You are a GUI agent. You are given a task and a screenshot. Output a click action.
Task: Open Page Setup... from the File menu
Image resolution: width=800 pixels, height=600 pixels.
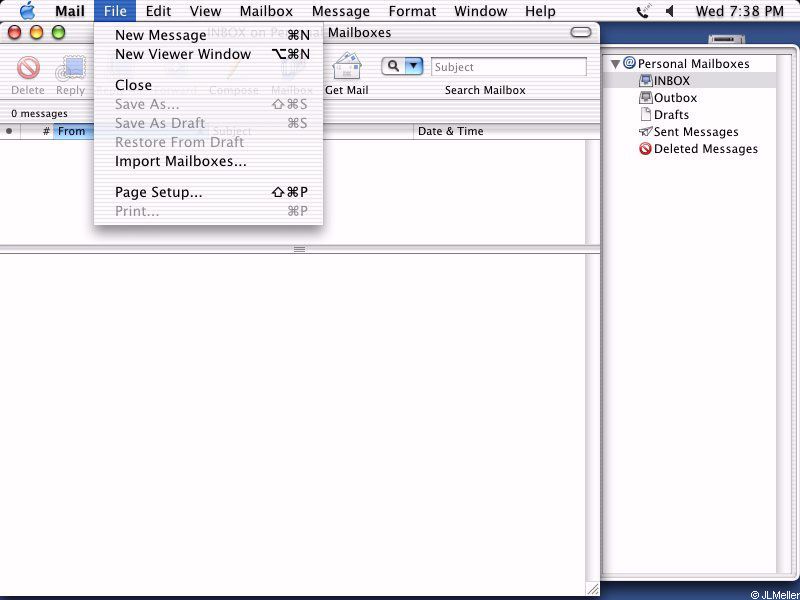click(x=209, y=192)
